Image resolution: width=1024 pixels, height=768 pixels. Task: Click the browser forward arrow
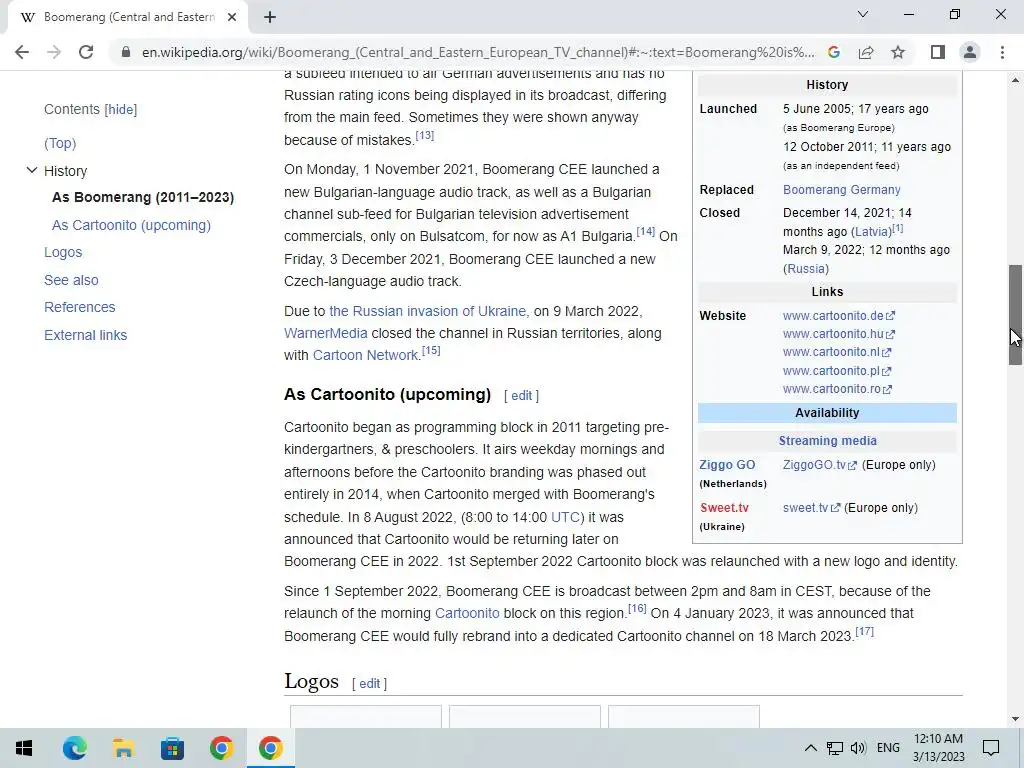tap(54, 52)
